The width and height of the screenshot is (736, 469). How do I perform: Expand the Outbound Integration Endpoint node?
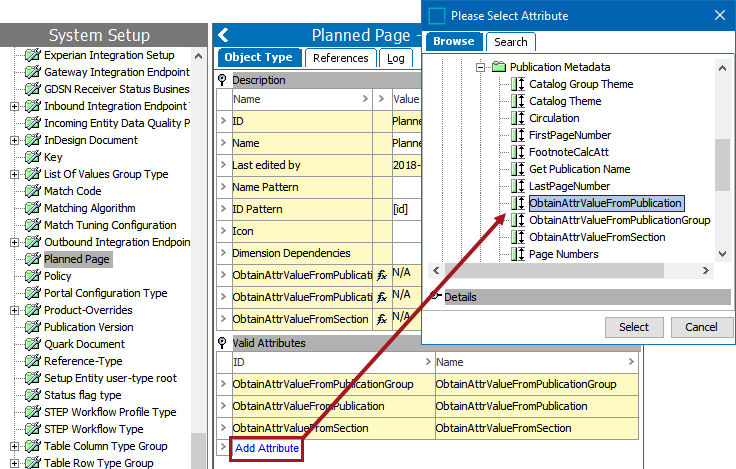15,242
